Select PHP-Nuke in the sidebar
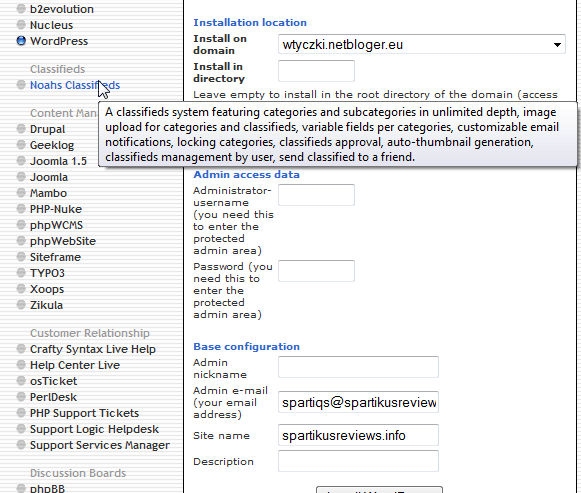 [56, 209]
